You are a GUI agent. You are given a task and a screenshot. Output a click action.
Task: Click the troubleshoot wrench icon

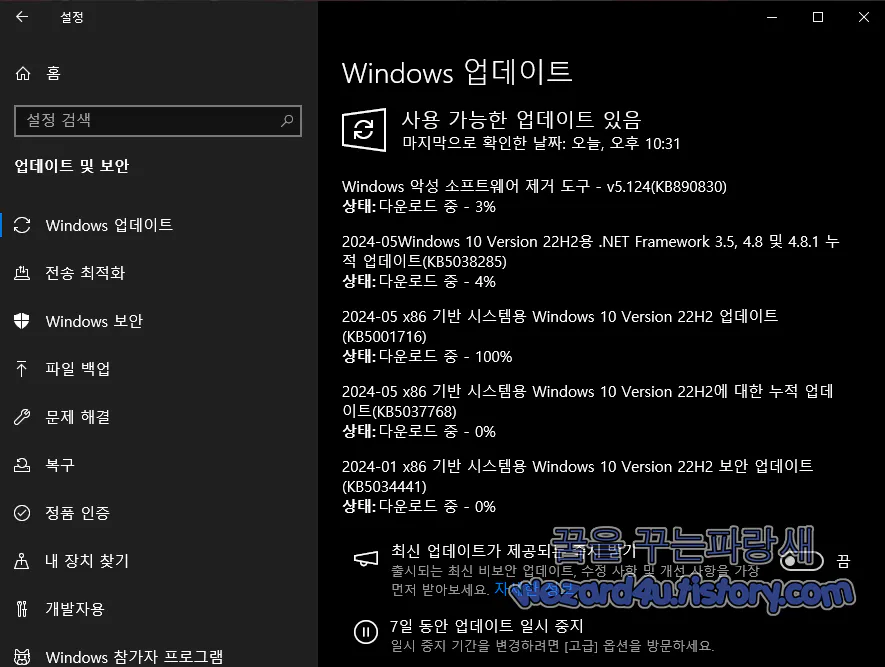click(22, 417)
